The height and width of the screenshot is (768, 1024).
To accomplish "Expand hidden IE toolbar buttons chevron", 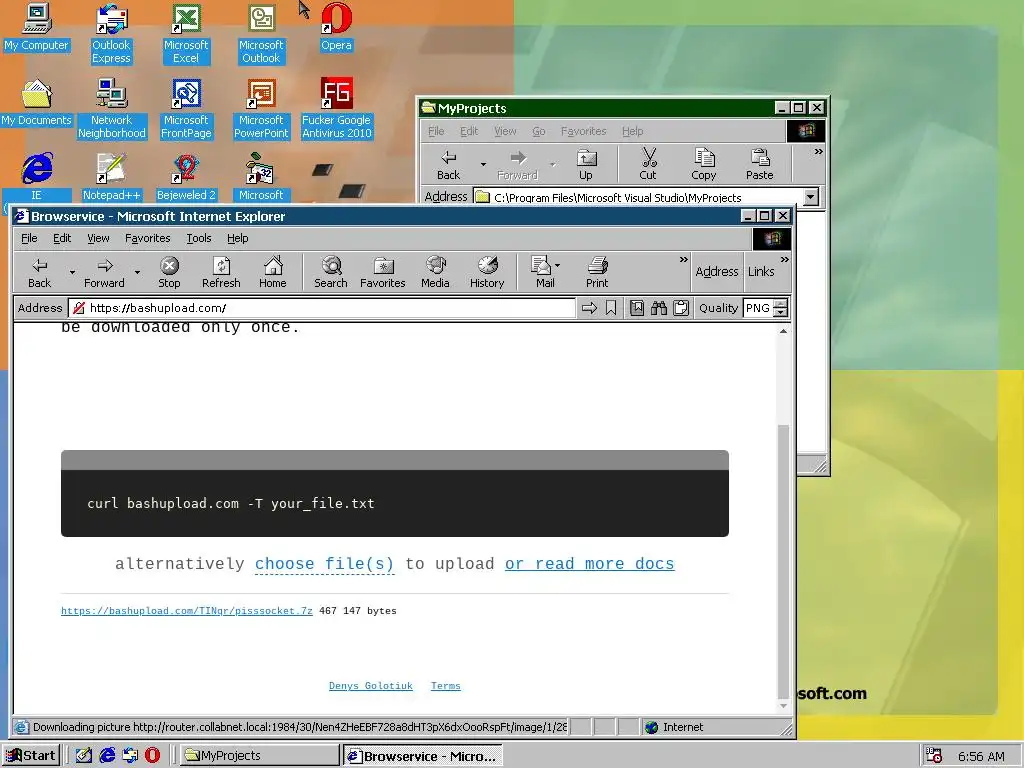I will pos(683,260).
